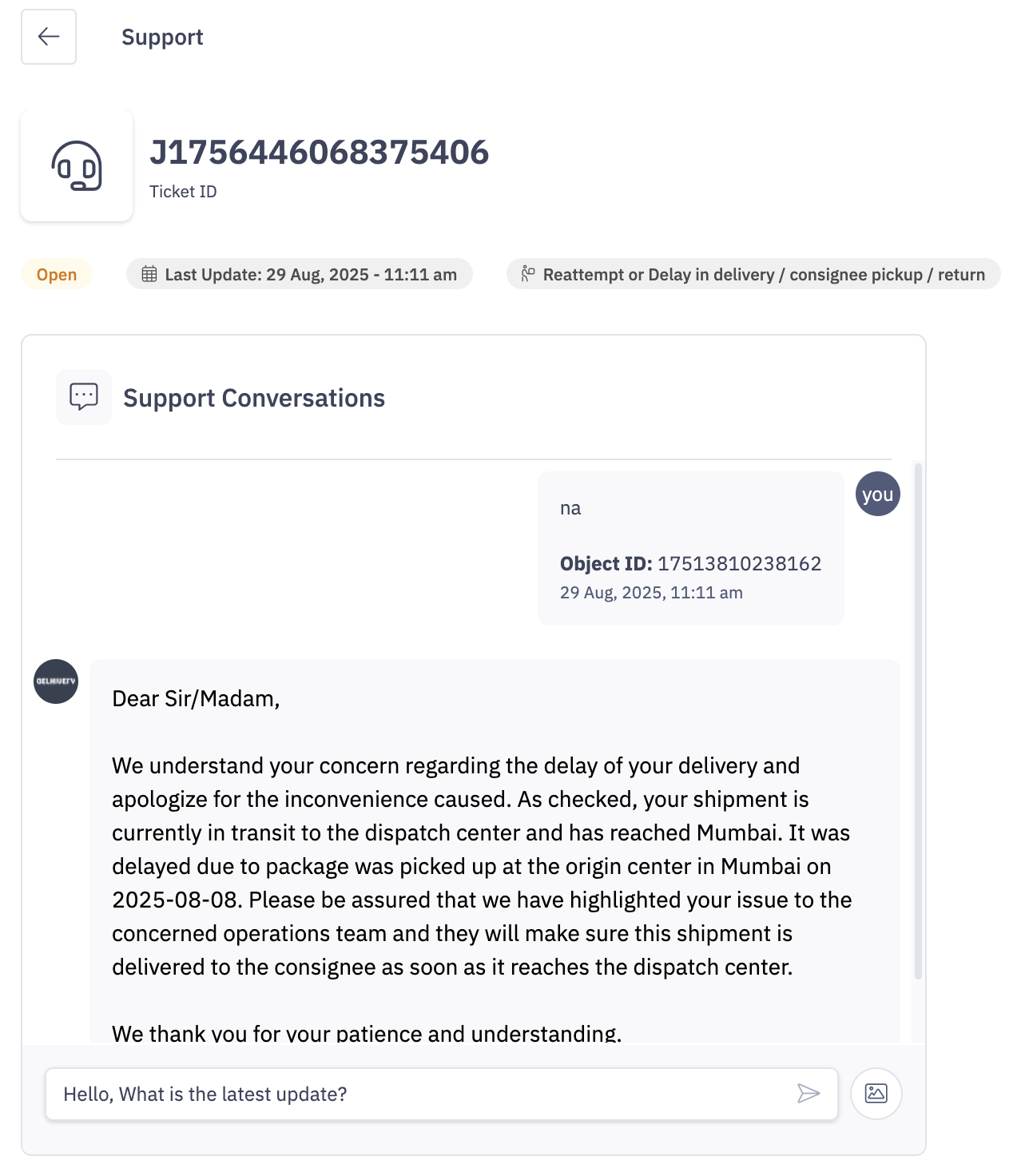This screenshot has height=1176, width=1029.
Task: Click the Support Conversations heading
Action: coord(254,398)
